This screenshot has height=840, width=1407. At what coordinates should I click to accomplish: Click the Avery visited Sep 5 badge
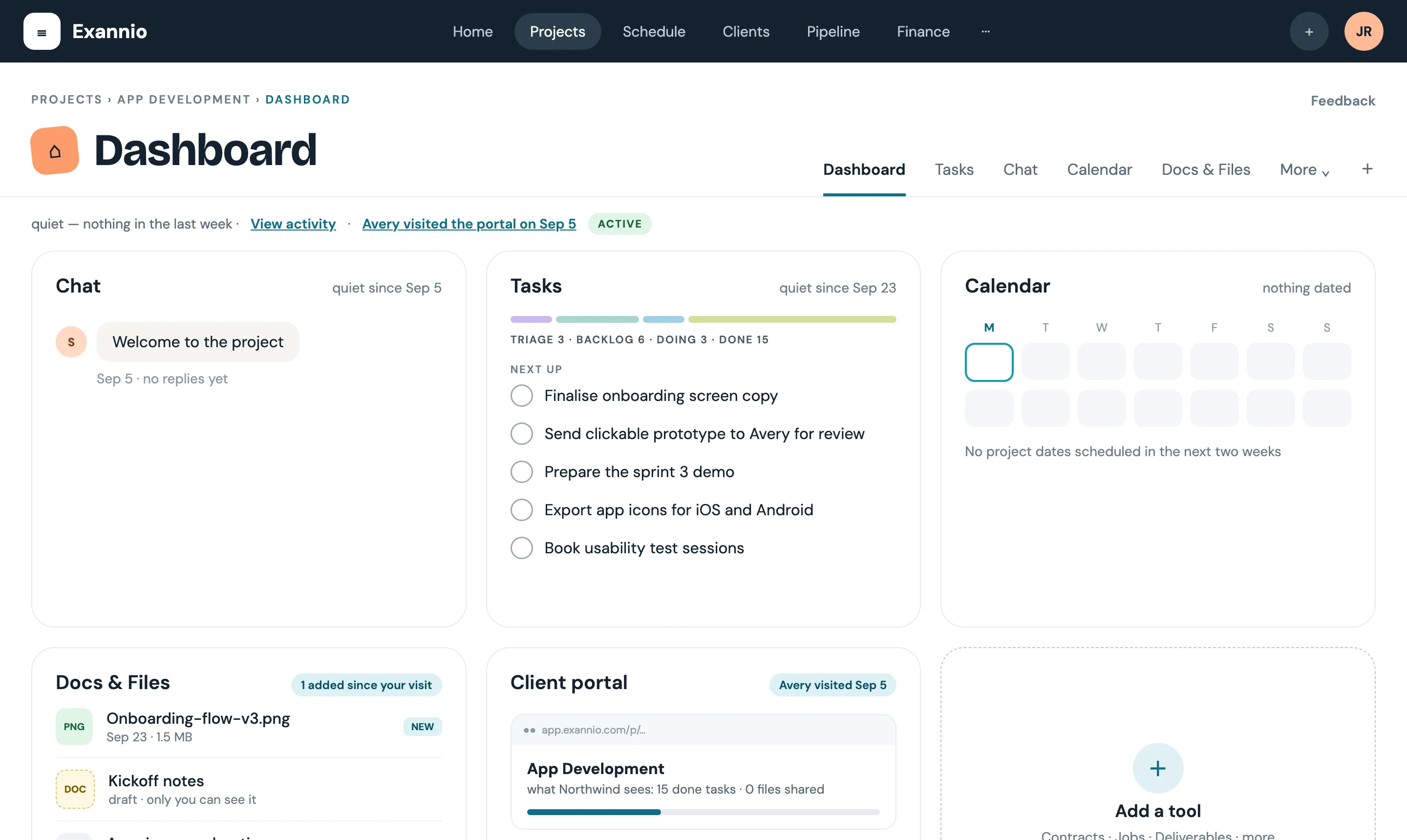[x=832, y=685]
